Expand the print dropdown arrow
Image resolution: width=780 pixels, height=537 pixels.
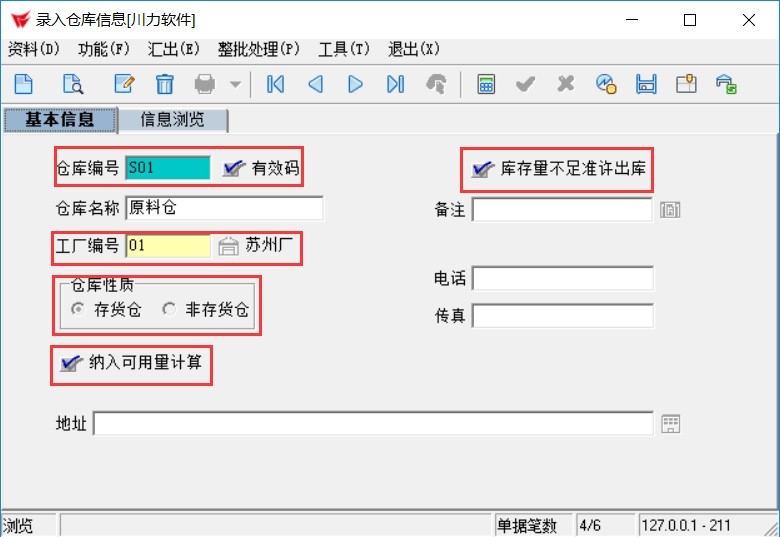(235, 84)
